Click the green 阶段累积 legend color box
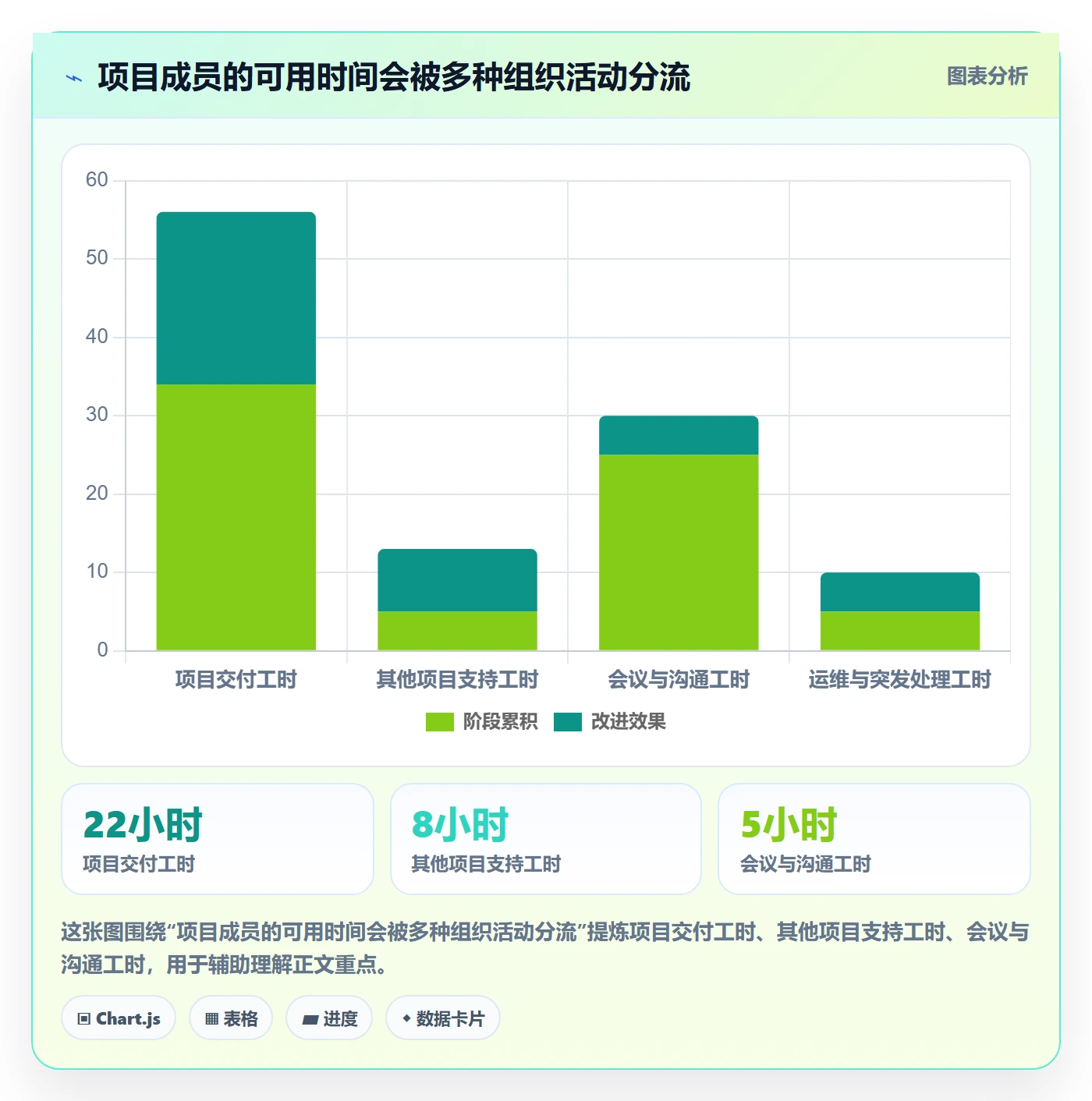This screenshot has width=1092, height=1101. (x=439, y=722)
